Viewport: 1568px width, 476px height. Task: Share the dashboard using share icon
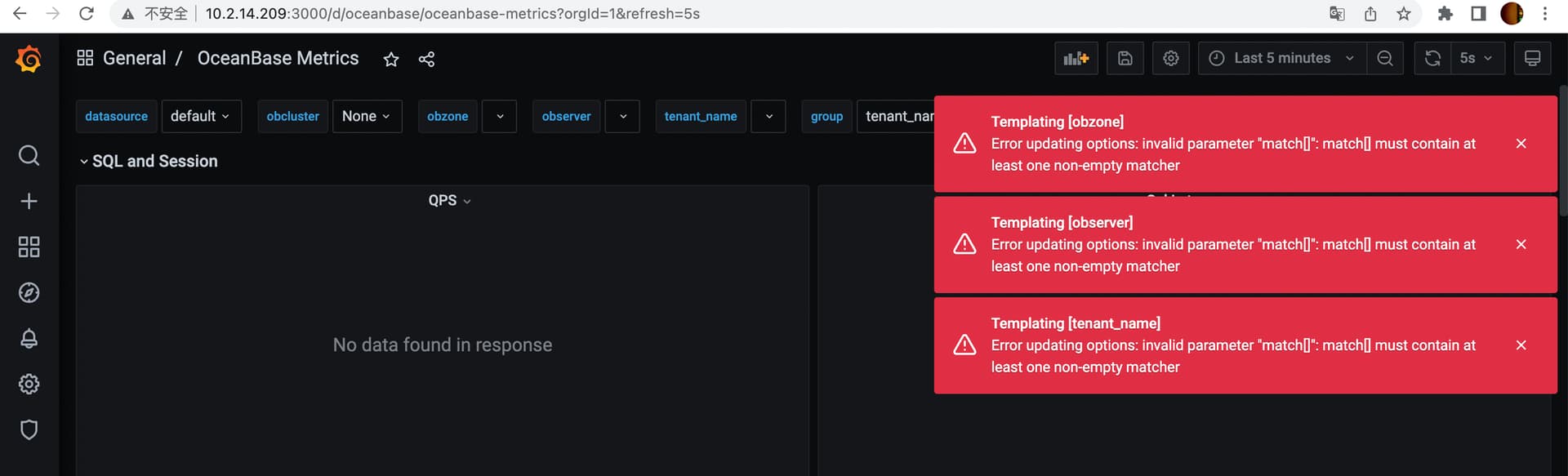click(426, 59)
